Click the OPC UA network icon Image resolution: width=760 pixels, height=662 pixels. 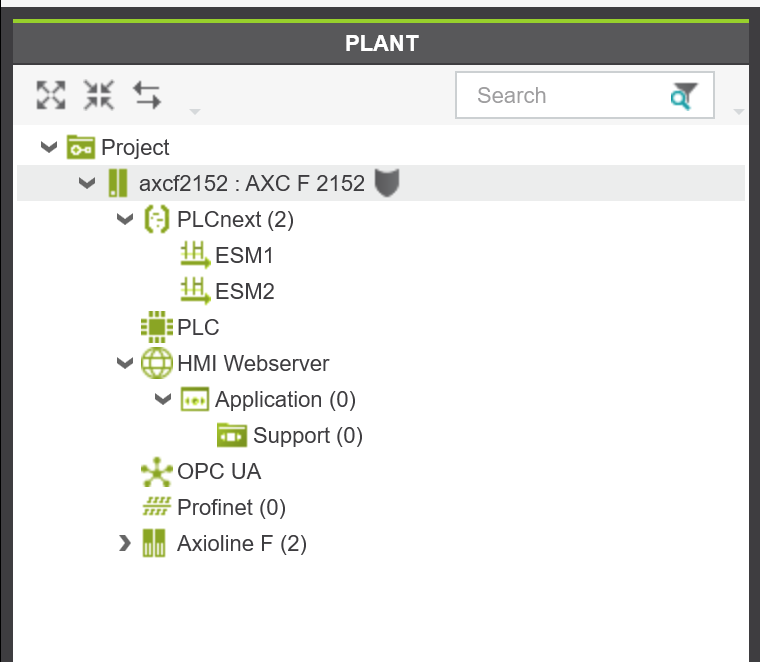click(x=157, y=472)
